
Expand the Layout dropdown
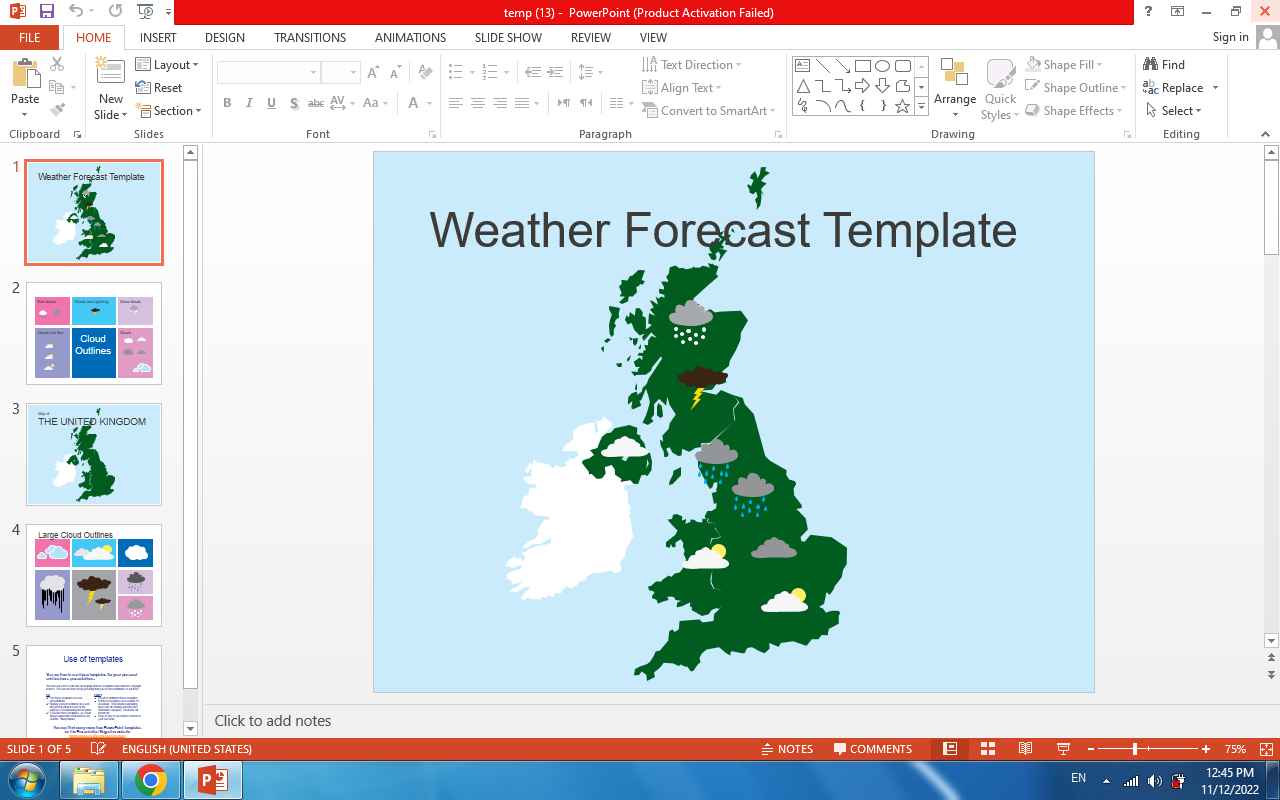tap(168, 65)
